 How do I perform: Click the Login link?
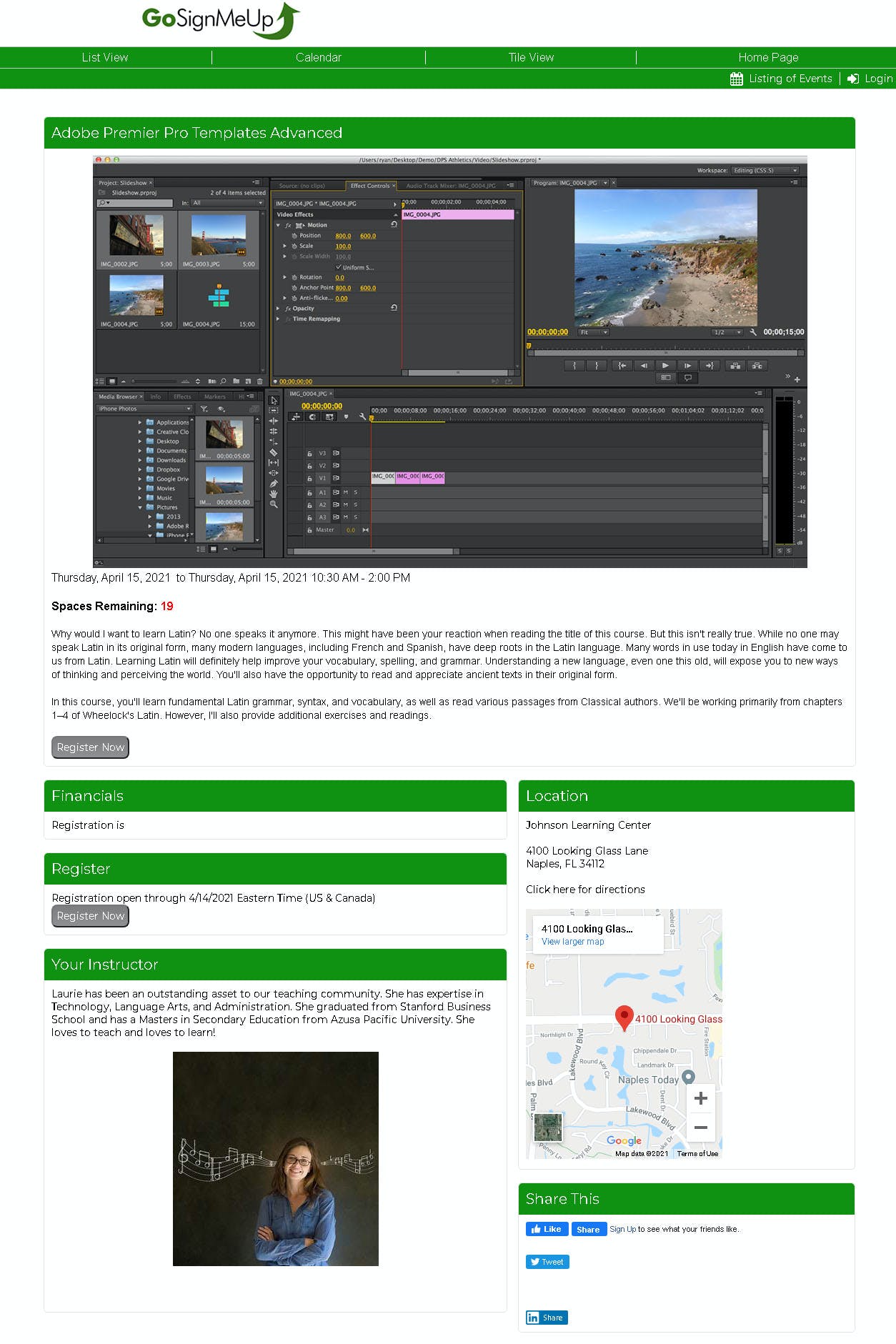click(878, 79)
